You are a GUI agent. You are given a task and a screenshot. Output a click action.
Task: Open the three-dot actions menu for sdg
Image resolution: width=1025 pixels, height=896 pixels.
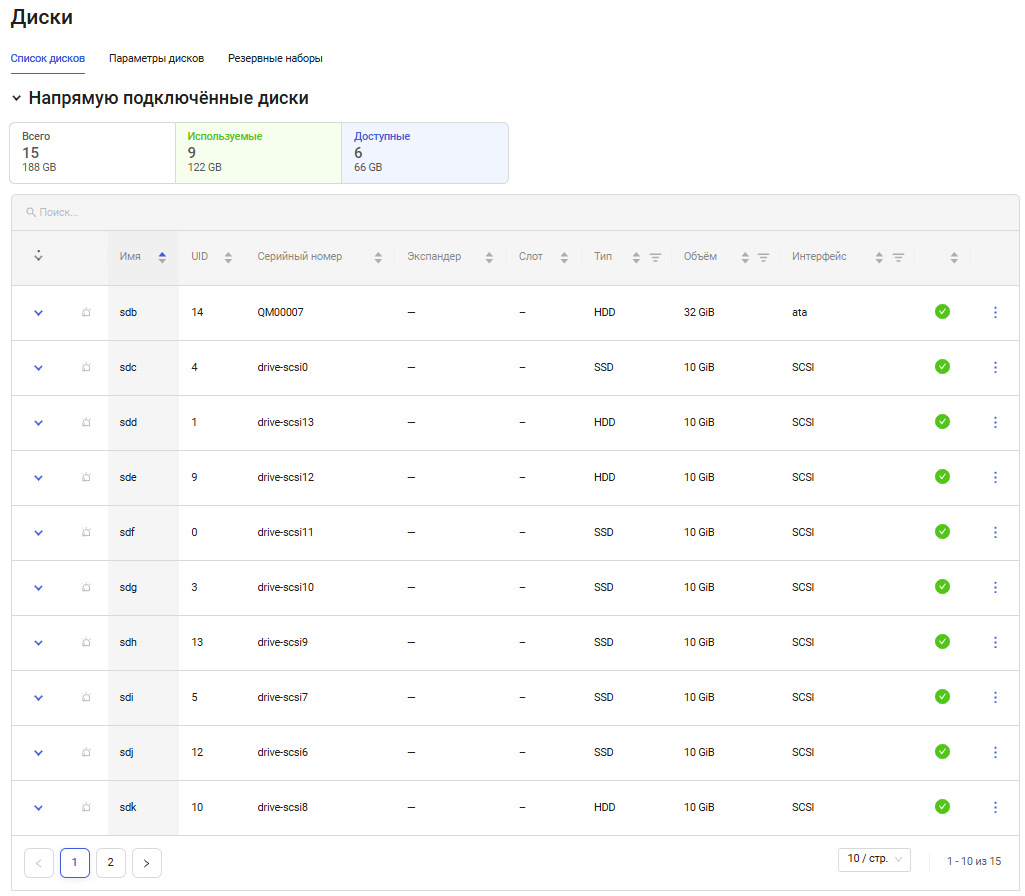tap(995, 587)
